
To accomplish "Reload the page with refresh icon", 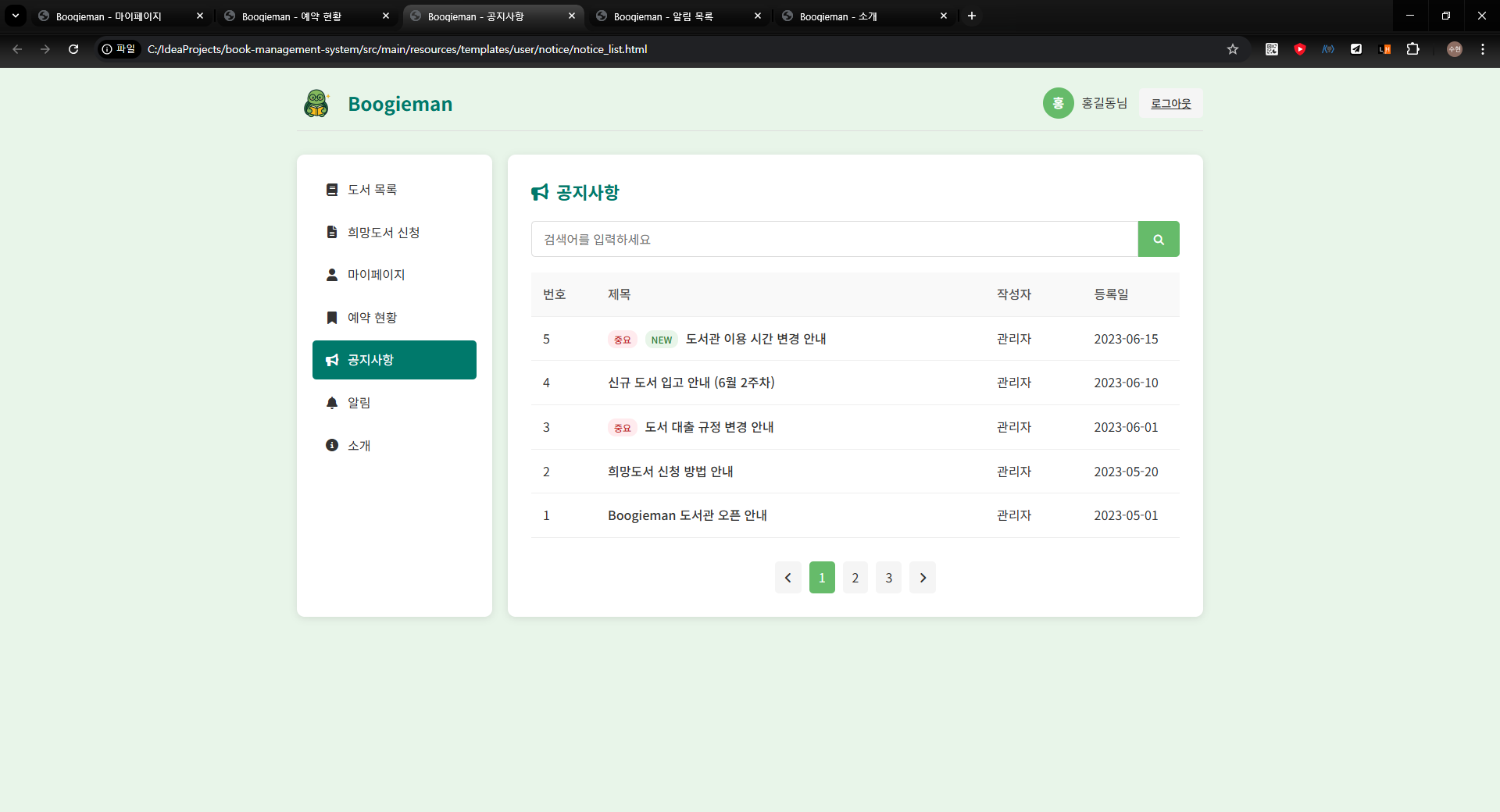I will click(73, 49).
